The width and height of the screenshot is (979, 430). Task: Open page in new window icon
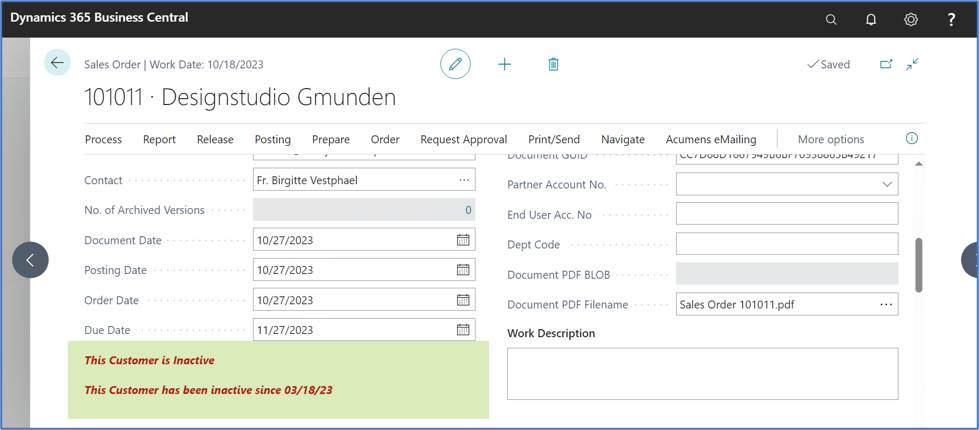point(886,64)
